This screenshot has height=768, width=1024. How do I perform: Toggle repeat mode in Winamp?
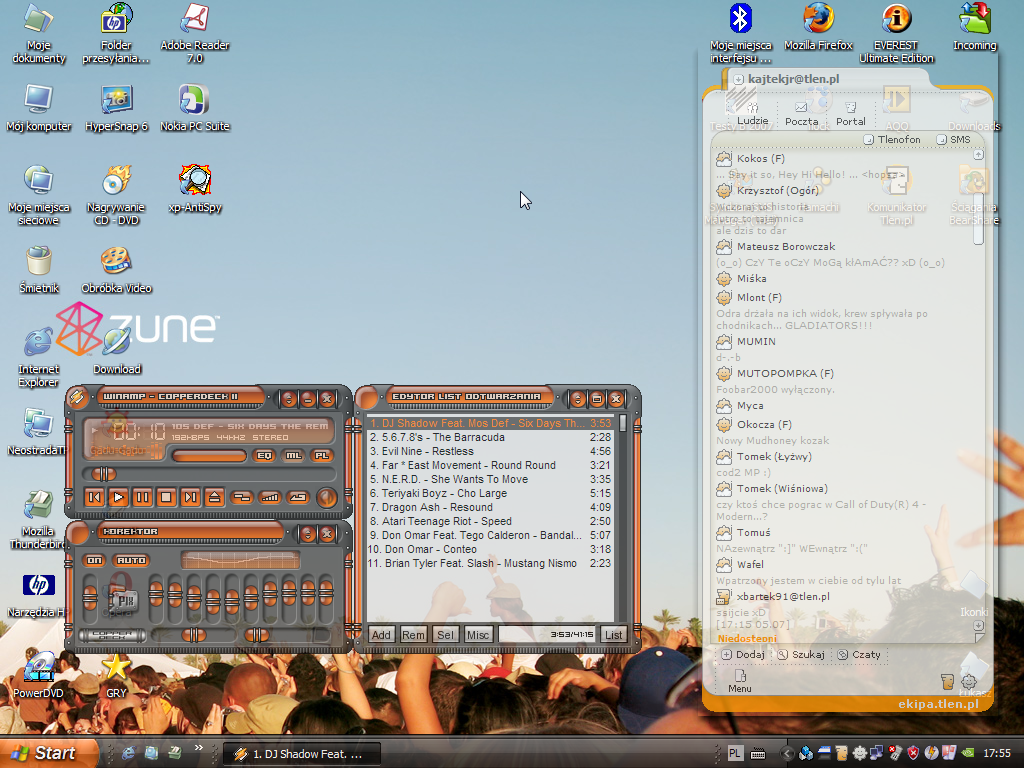(298, 498)
